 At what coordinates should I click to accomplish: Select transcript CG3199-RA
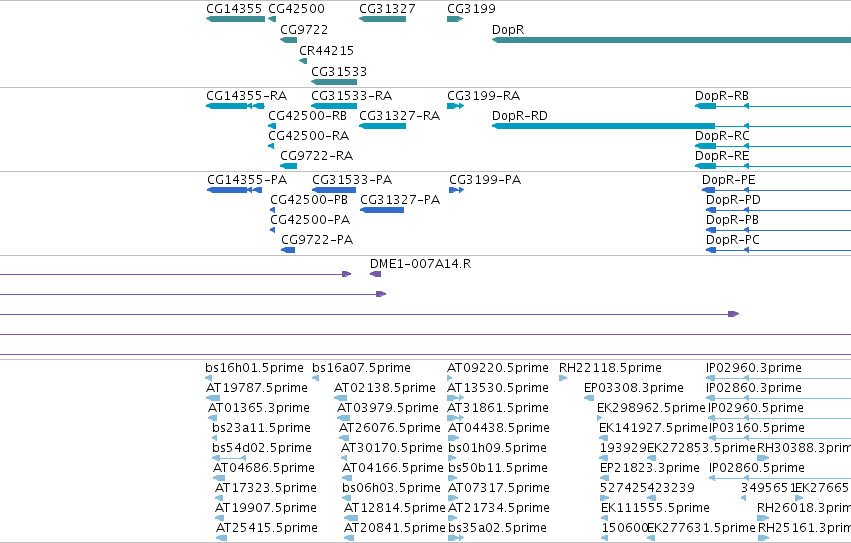click(x=455, y=106)
